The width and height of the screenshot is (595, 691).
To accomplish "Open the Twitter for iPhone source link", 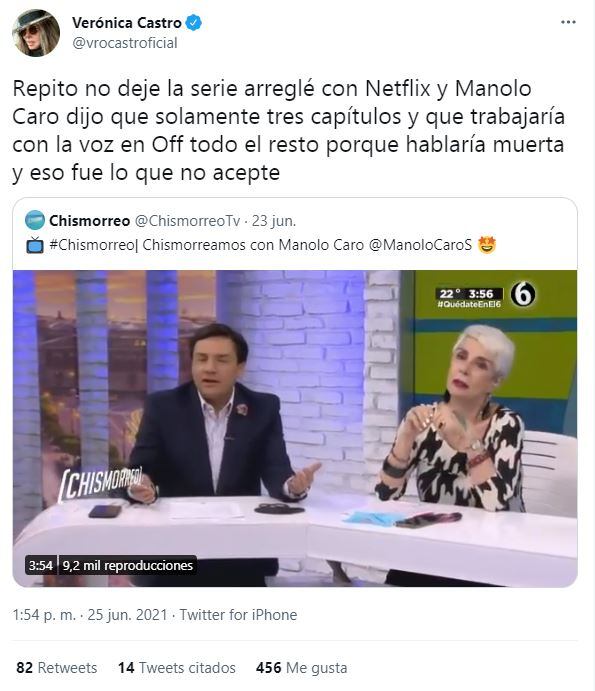I will (x=238, y=615).
